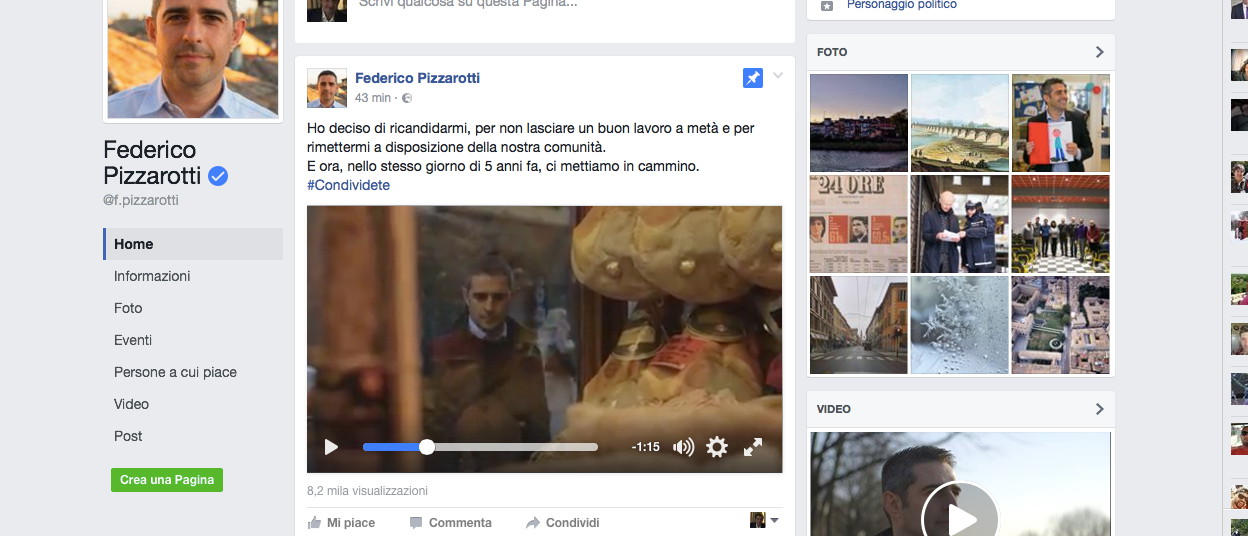This screenshot has height=536, width=1248.
Task: Click the 43 min timestamp
Action: tap(373, 98)
